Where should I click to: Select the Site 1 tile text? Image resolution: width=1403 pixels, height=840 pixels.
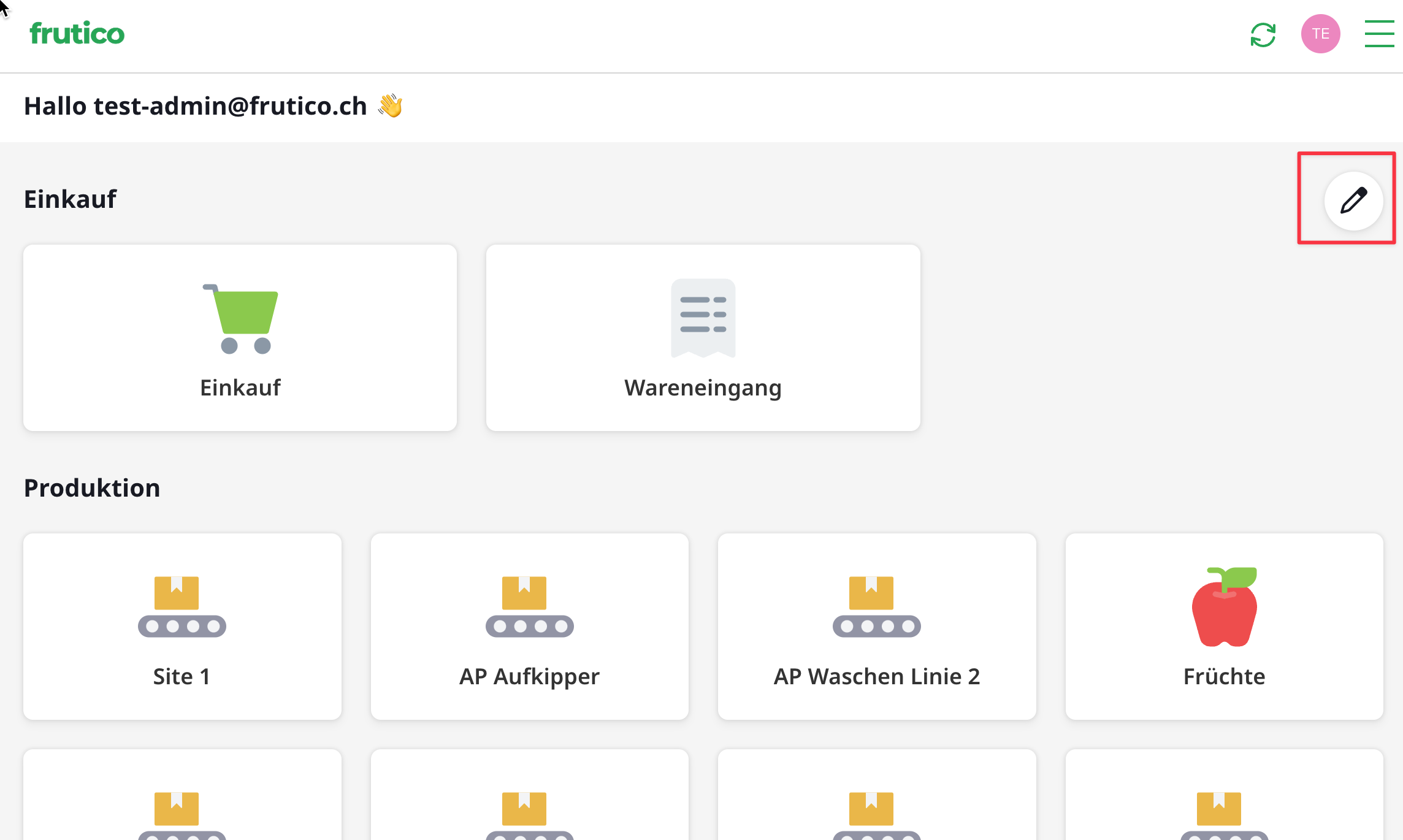coord(182,677)
